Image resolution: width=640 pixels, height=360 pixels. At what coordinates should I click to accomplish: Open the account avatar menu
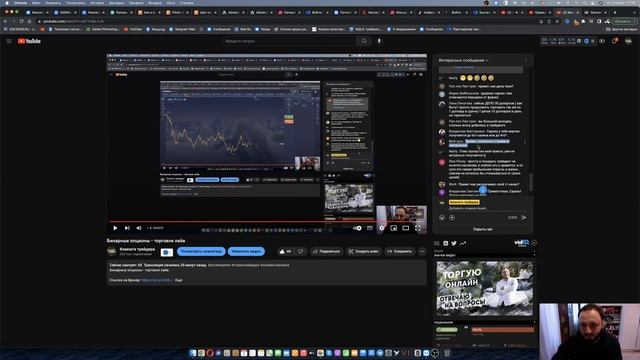(x=629, y=41)
